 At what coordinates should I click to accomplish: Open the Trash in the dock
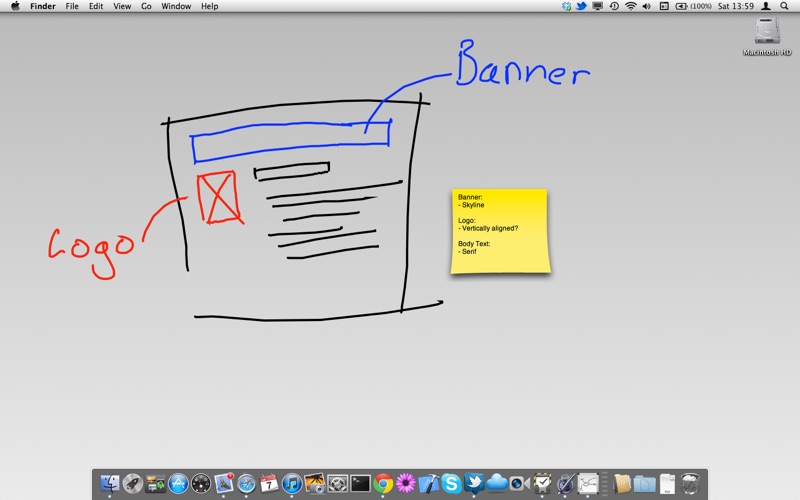(690, 485)
